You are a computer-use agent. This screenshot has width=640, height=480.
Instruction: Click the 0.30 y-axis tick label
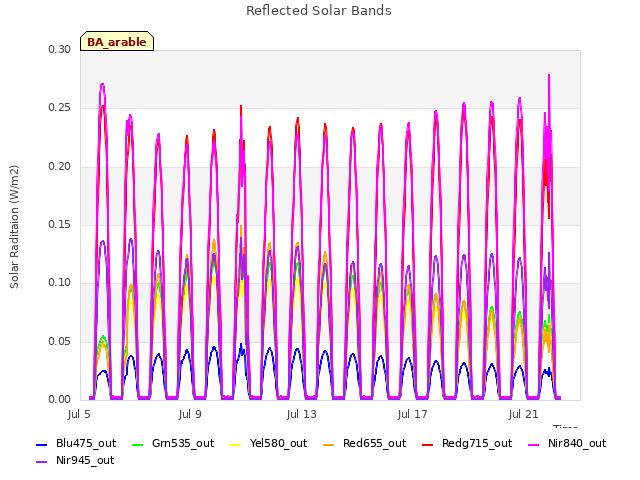coord(60,49)
